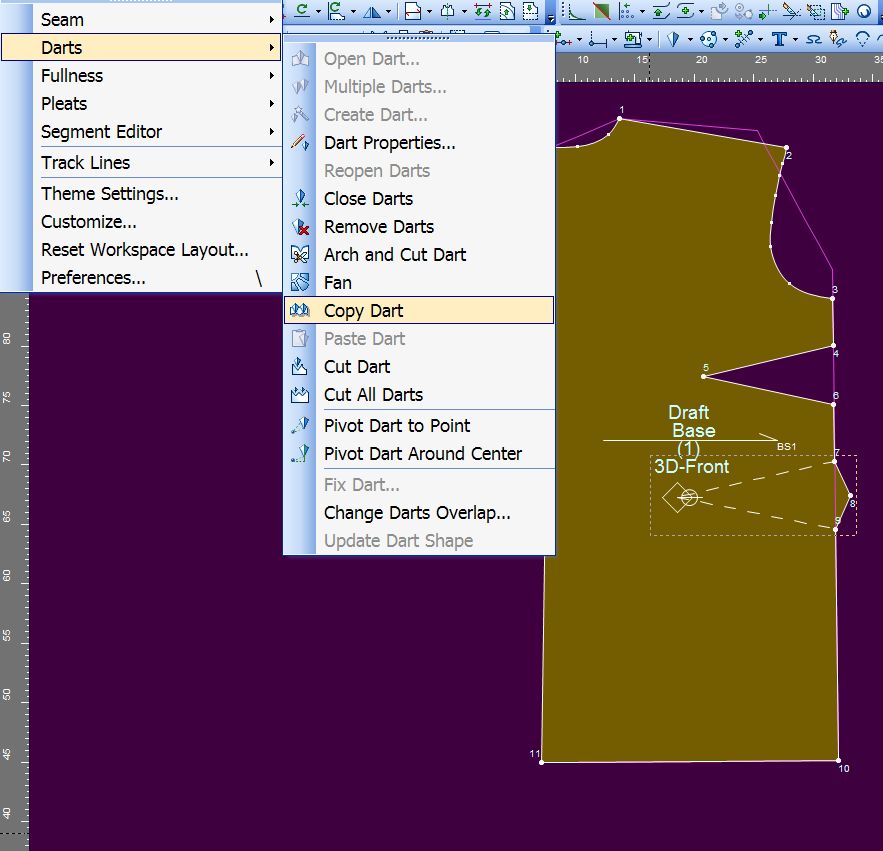Click shoulder point 1 on the pattern
This screenshot has height=851, width=883.
(x=619, y=118)
